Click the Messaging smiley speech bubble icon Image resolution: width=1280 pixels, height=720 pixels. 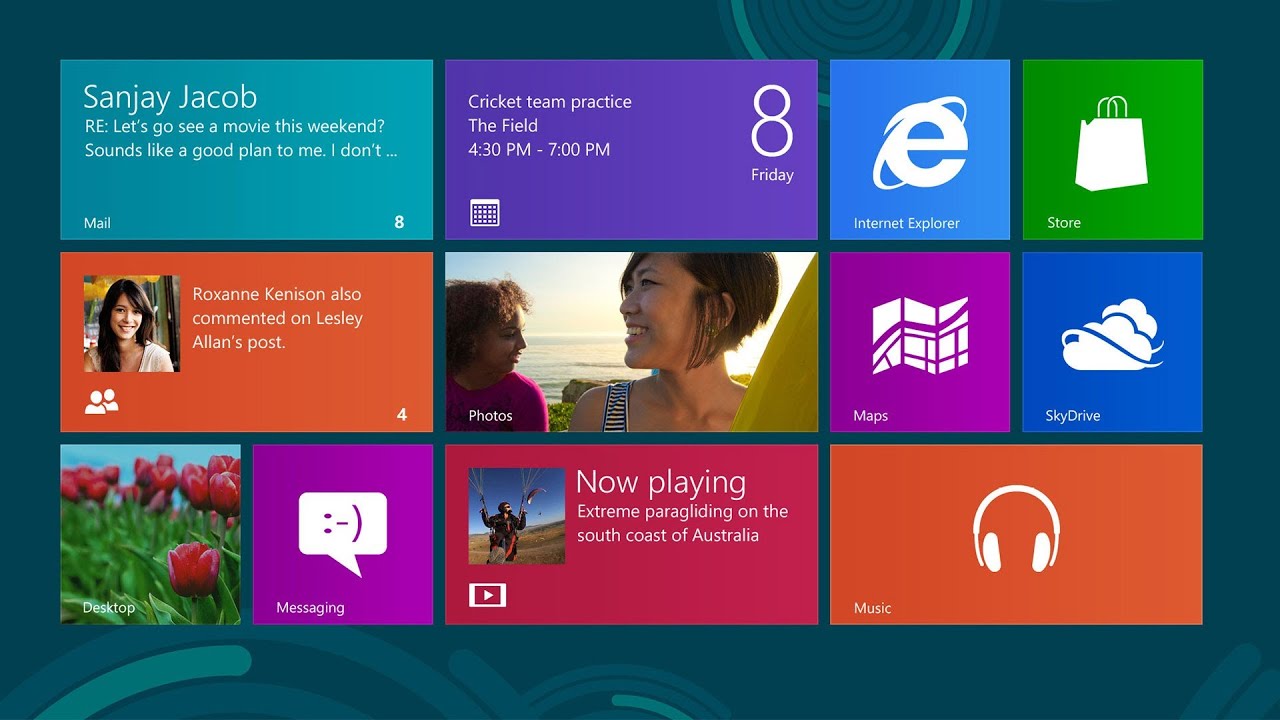[343, 534]
